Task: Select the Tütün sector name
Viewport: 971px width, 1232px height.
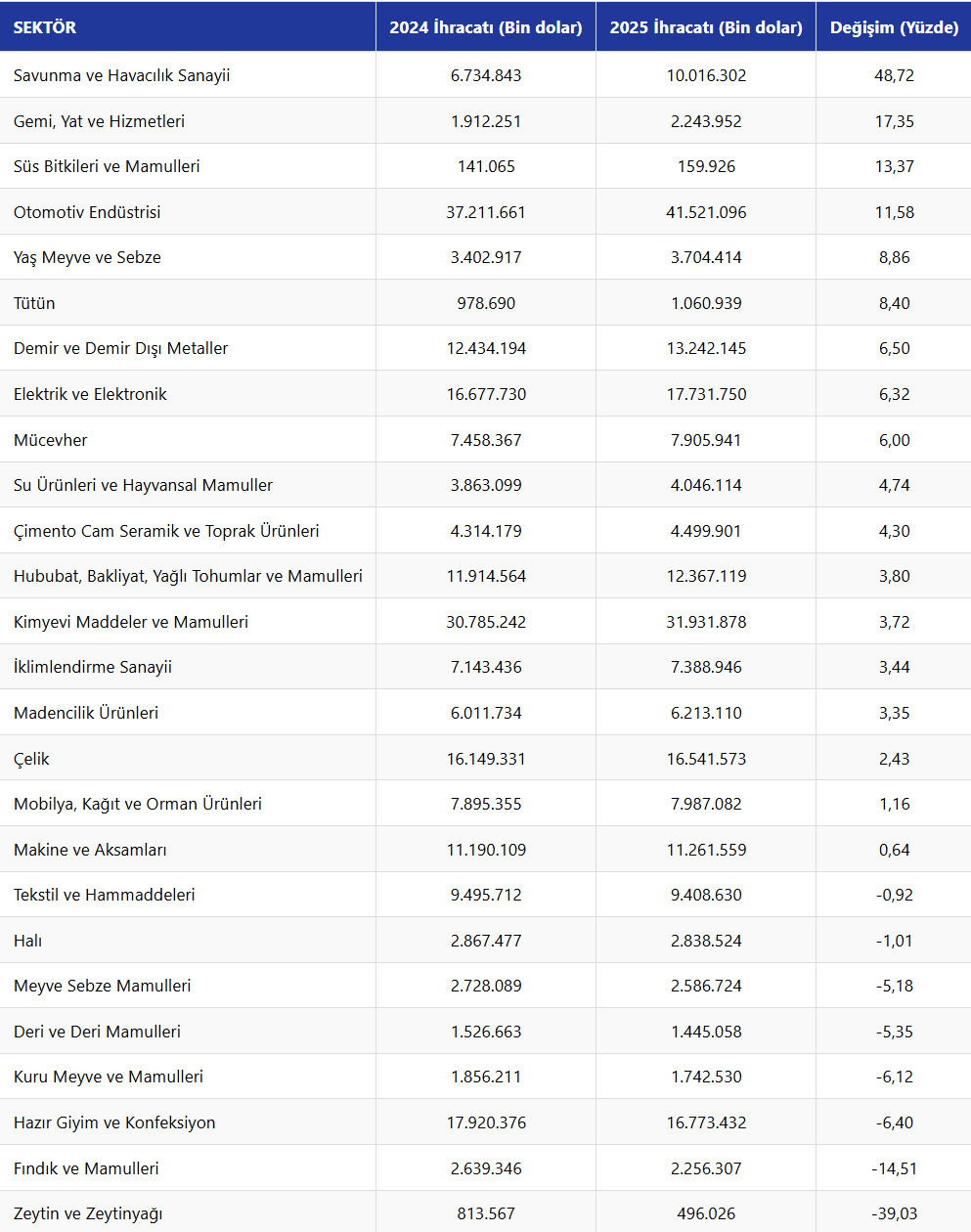Action: 34,303
